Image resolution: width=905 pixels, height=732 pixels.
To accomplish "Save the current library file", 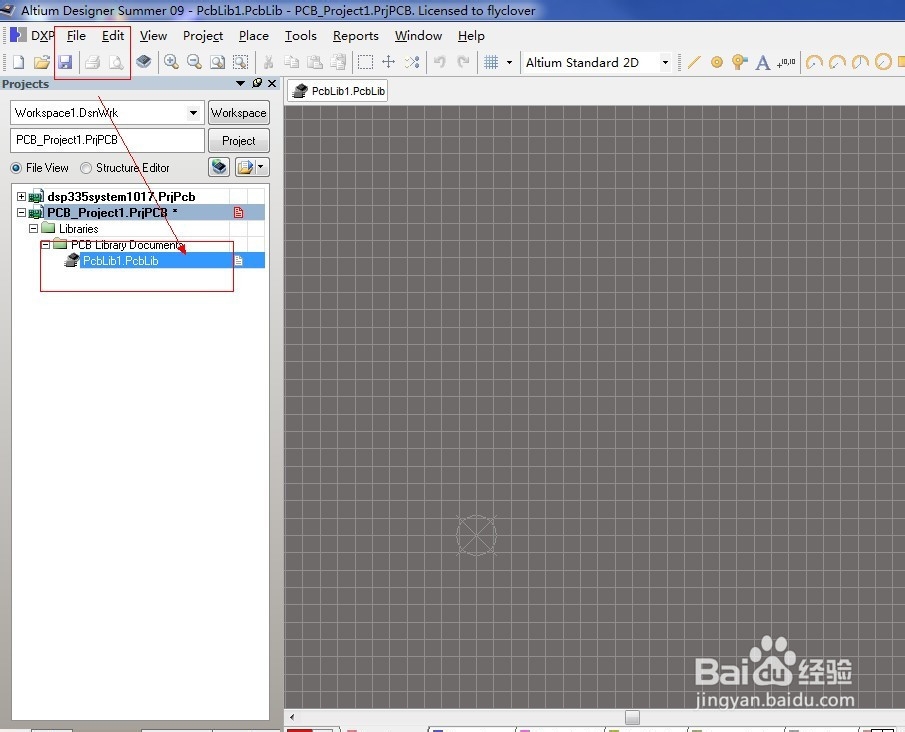I will coord(65,62).
